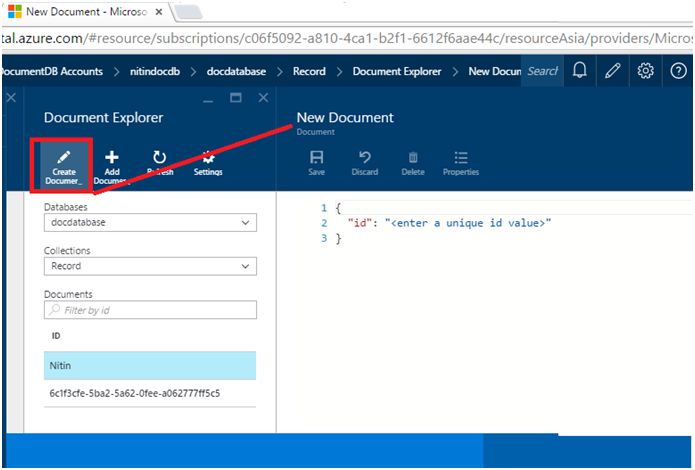Go to docdatabase breadcrumb

tap(236, 71)
